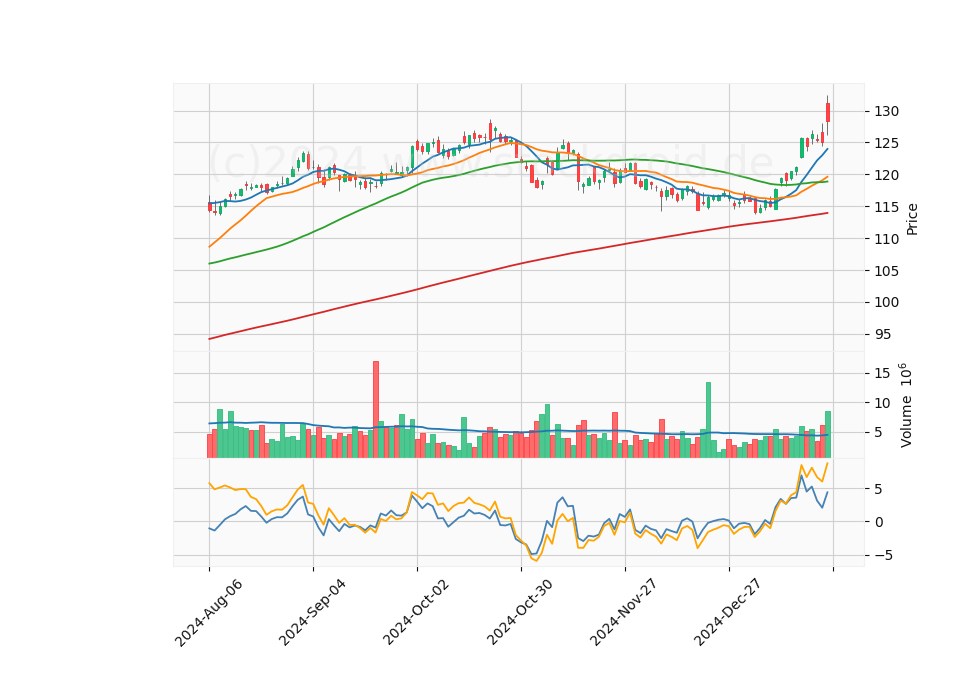
Task: Click the 110 price axis value
Action: click(887, 239)
